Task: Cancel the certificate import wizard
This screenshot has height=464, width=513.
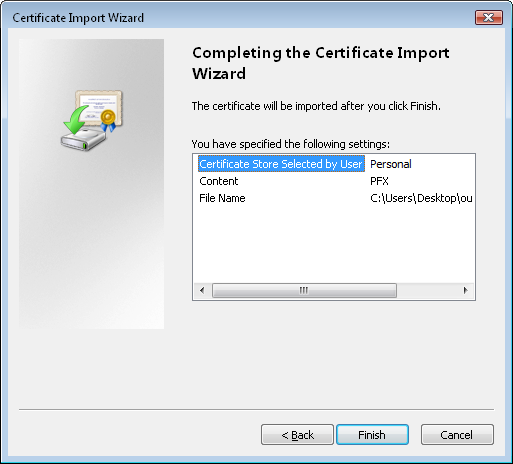Action: pyautogui.click(x=457, y=435)
